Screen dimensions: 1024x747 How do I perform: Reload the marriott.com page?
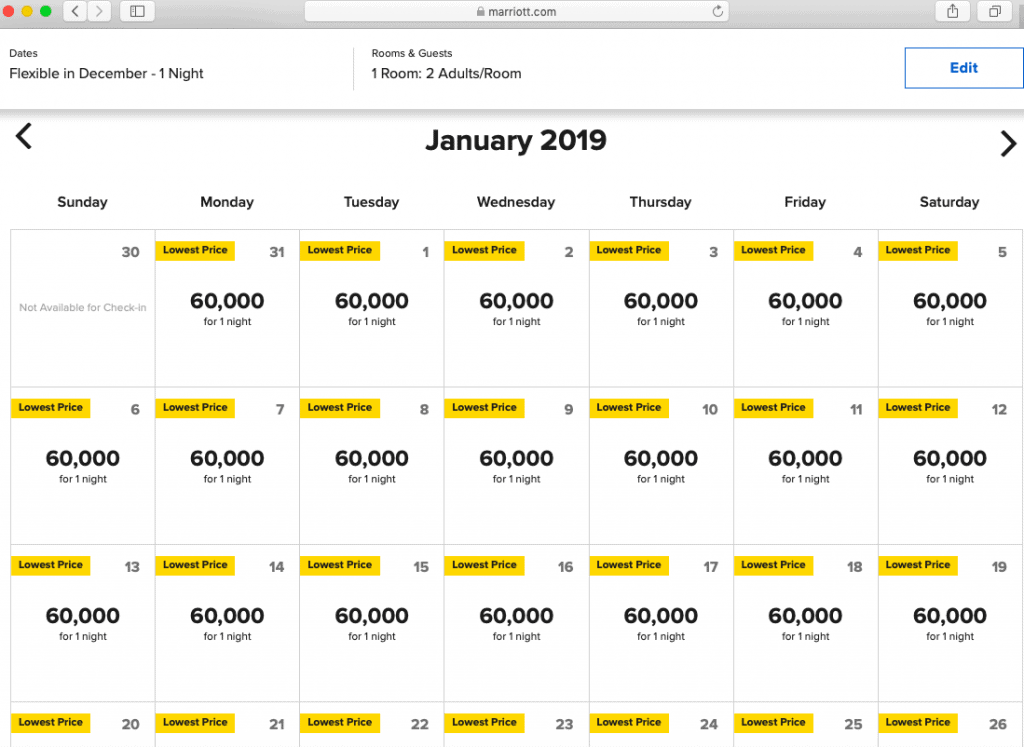718,11
